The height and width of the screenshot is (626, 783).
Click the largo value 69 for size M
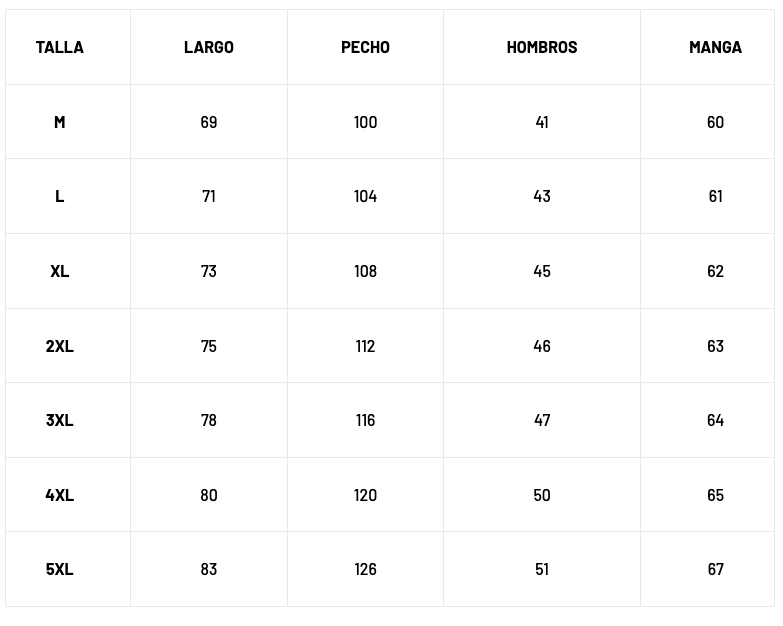[x=209, y=122]
